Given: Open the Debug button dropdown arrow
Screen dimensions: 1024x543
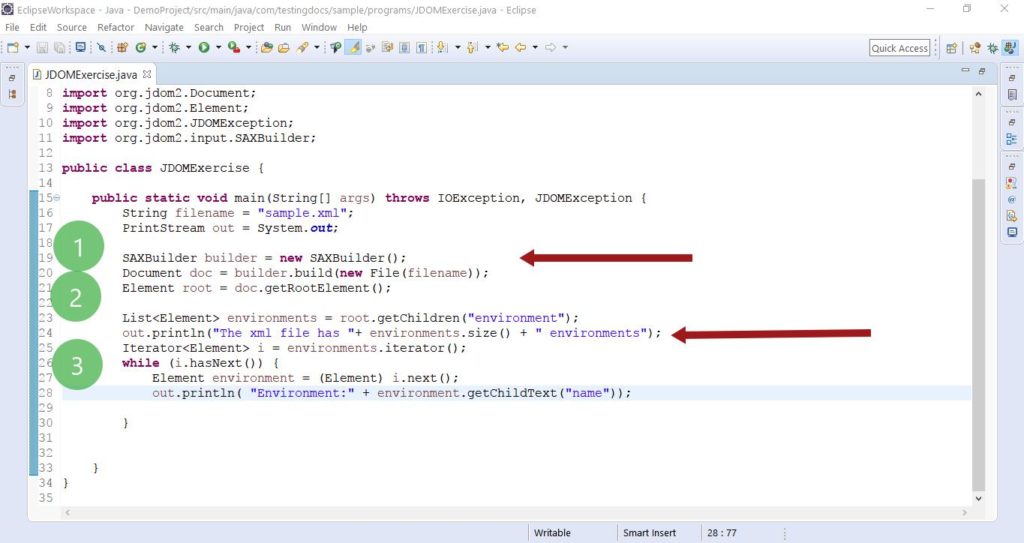Looking at the screenshot, I should (x=188, y=47).
